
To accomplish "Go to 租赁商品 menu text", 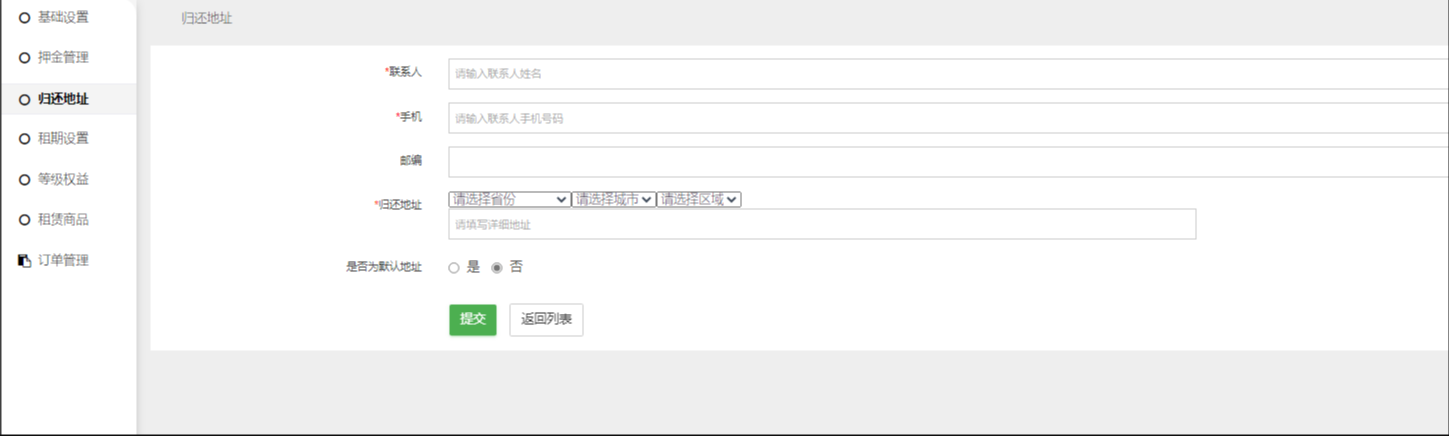I will [63, 220].
